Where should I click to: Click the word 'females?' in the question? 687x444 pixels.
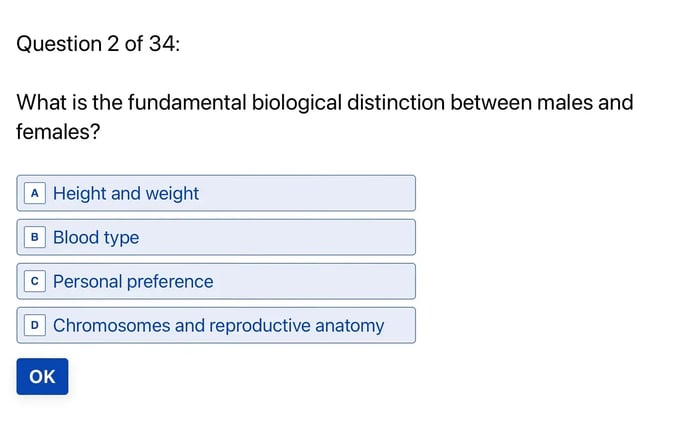(58, 131)
